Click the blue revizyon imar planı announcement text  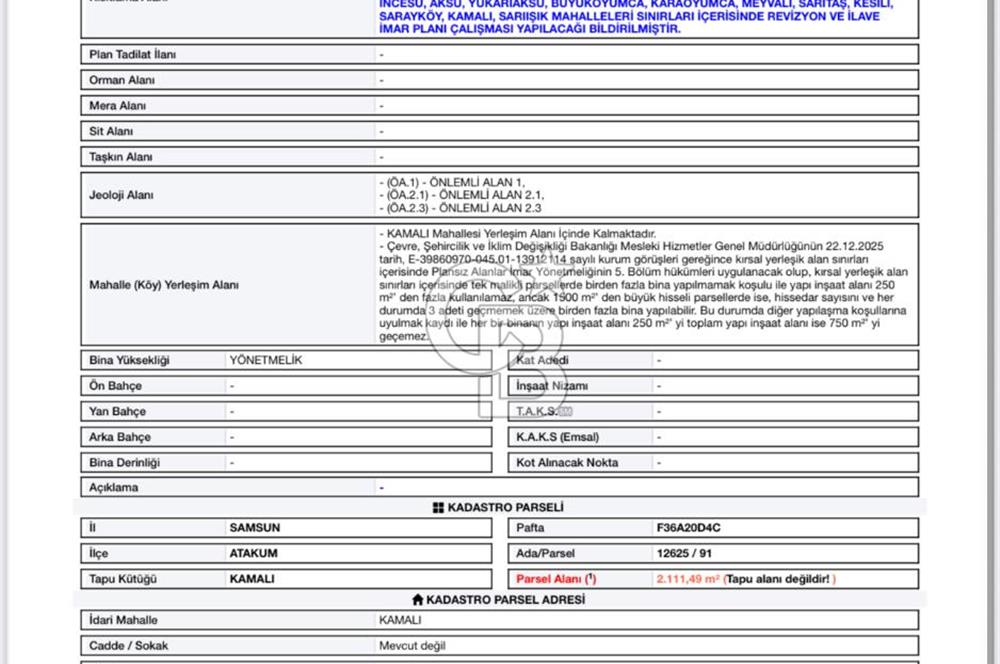tap(636, 17)
